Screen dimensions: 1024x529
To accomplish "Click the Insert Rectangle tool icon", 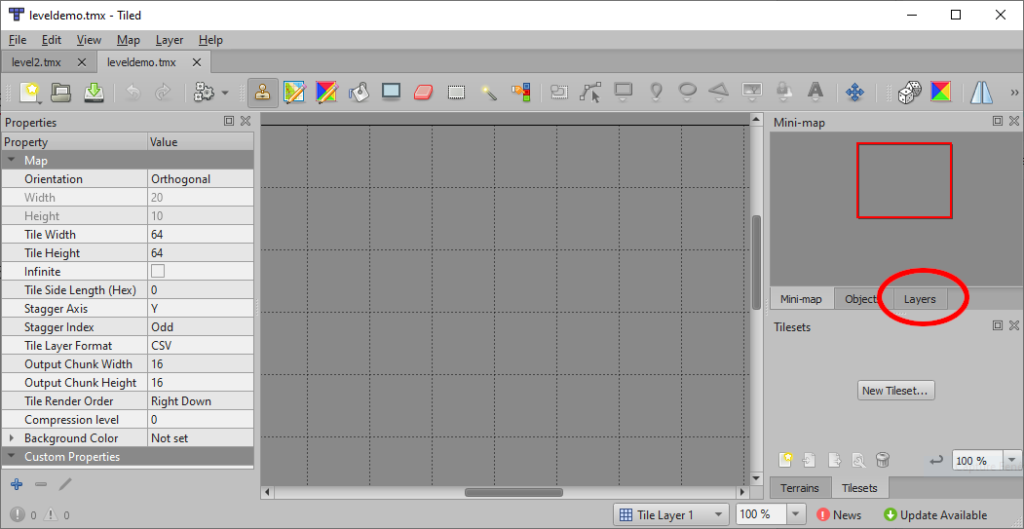I will tap(623, 93).
